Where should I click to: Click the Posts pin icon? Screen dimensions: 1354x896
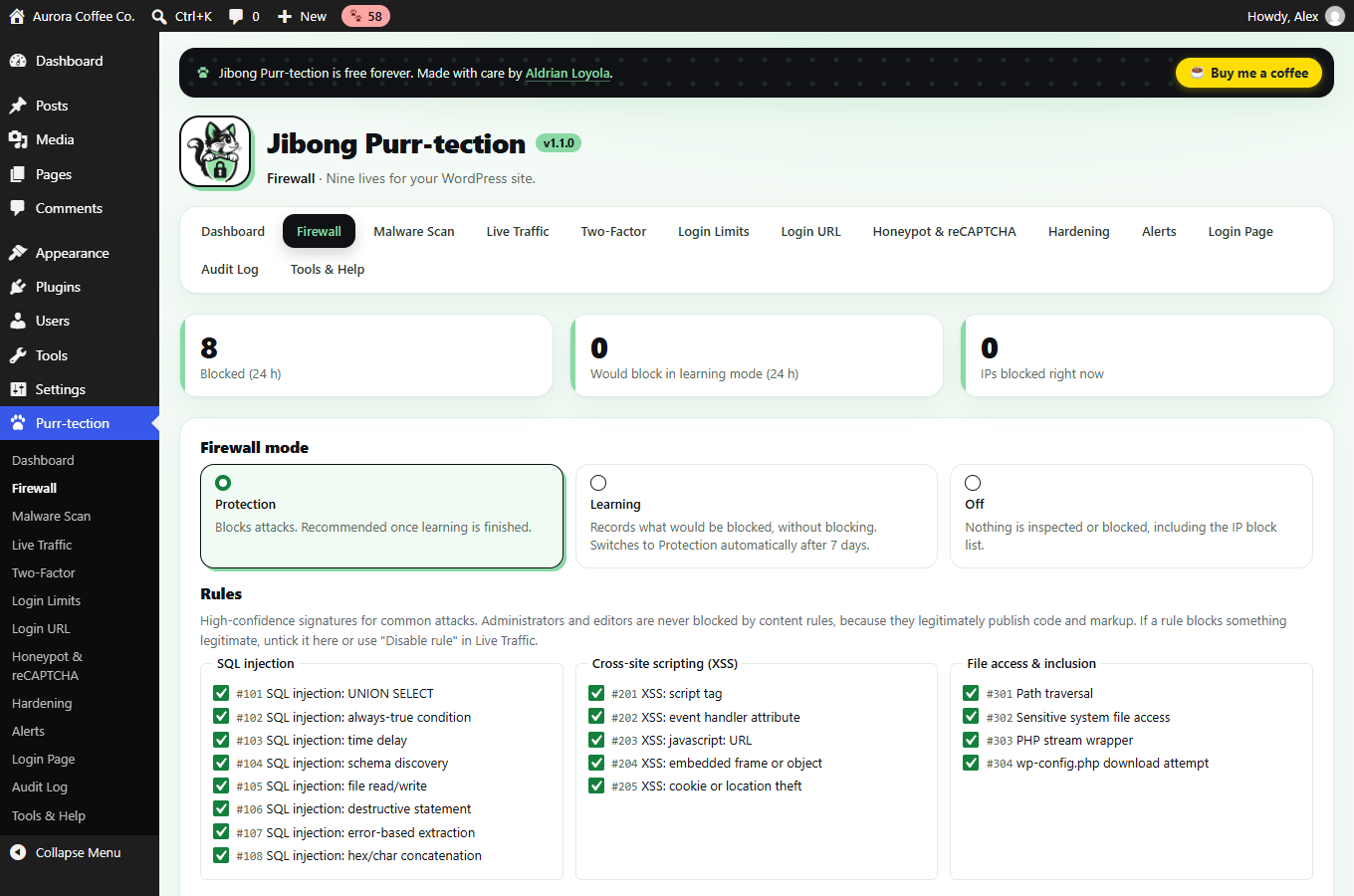point(18,106)
